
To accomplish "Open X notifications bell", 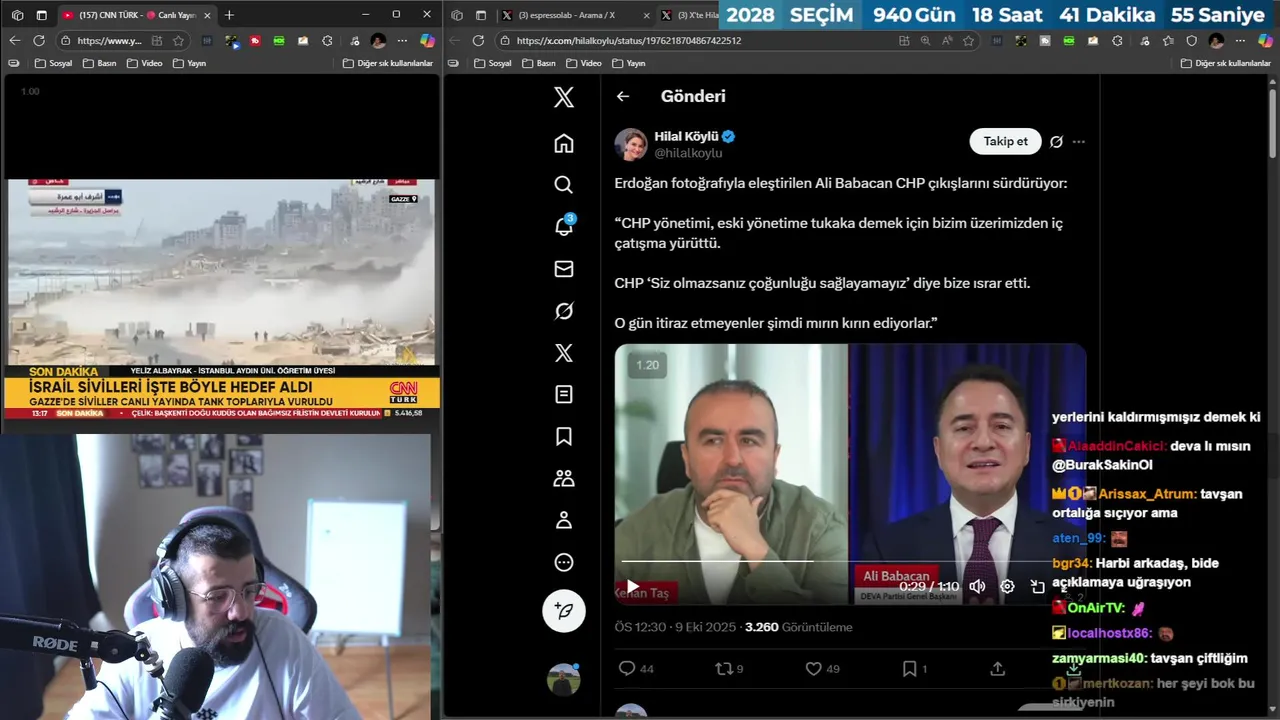I will (x=564, y=227).
